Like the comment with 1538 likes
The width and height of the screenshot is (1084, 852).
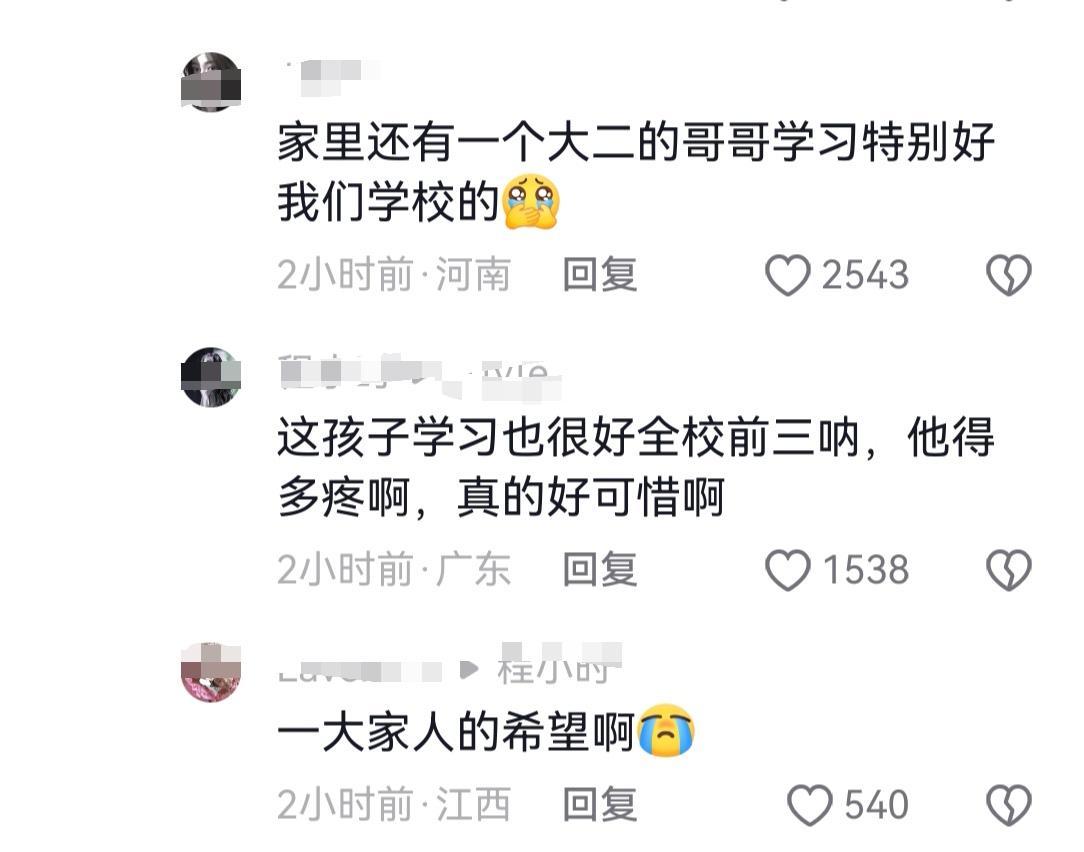(787, 570)
